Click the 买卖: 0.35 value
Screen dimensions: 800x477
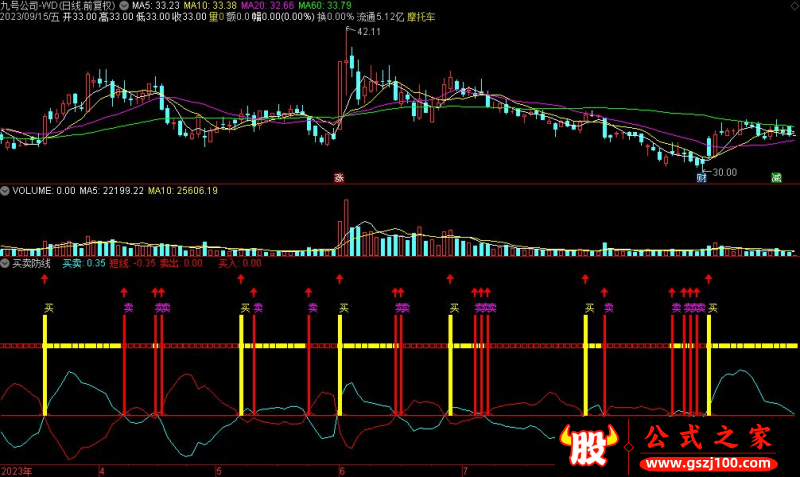[x=84, y=263]
